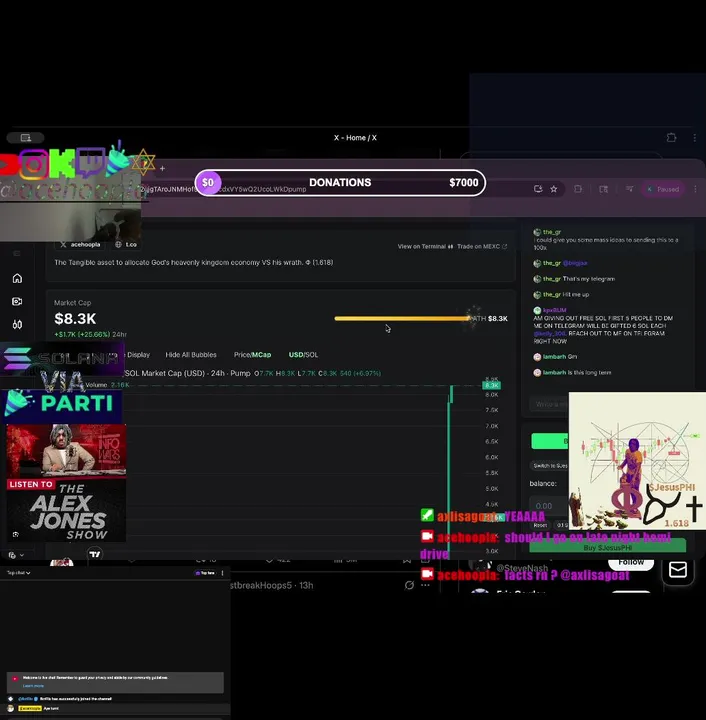The width and height of the screenshot is (706, 720).
Task: Click Trade on MEXC link
Action: point(482,247)
